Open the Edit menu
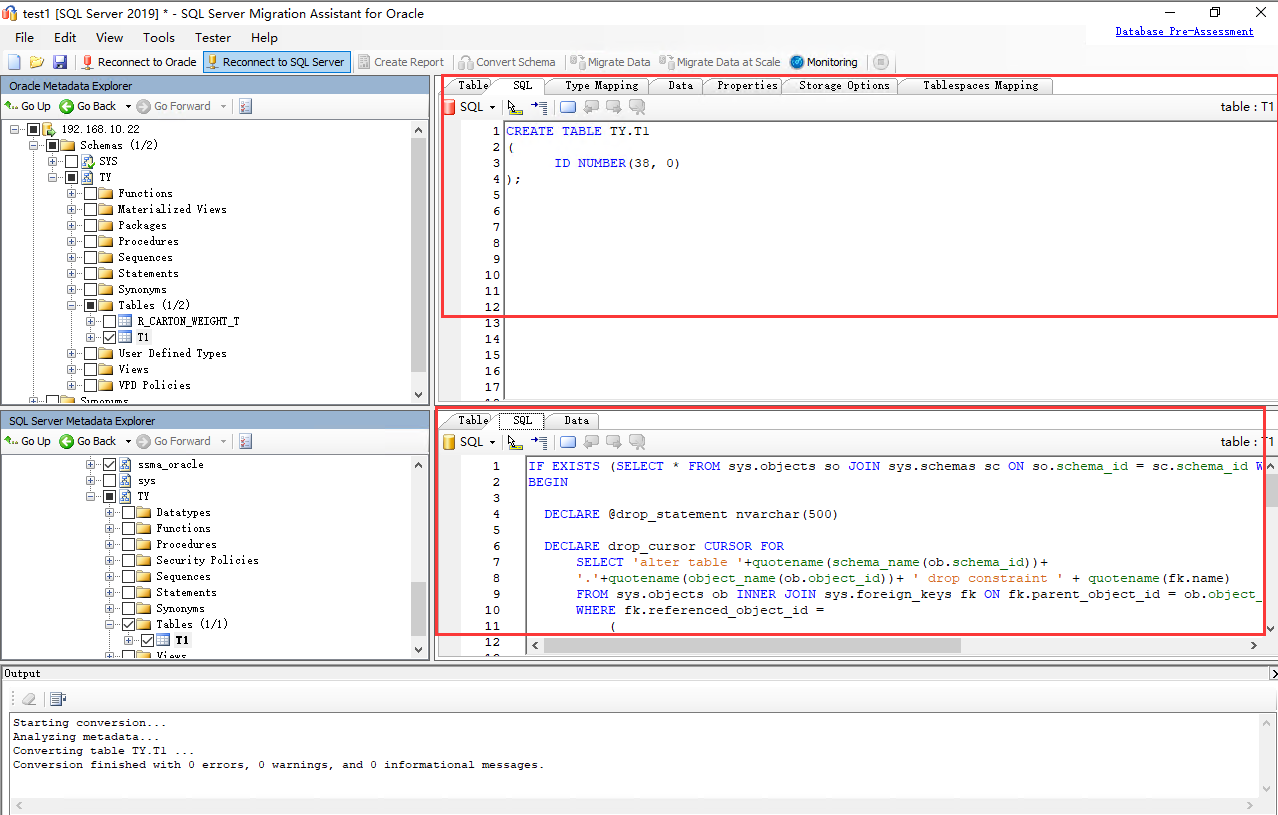1278x815 pixels. 65,38
